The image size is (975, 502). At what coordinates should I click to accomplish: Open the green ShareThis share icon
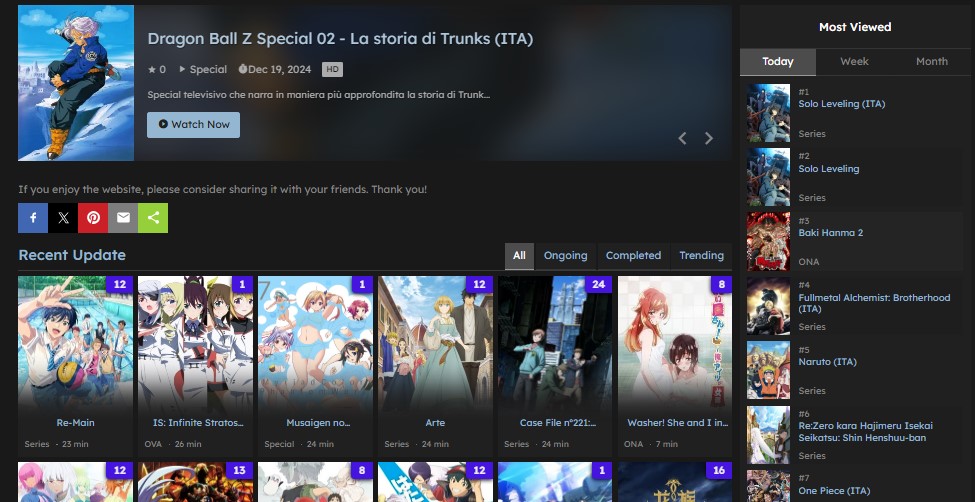153,218
